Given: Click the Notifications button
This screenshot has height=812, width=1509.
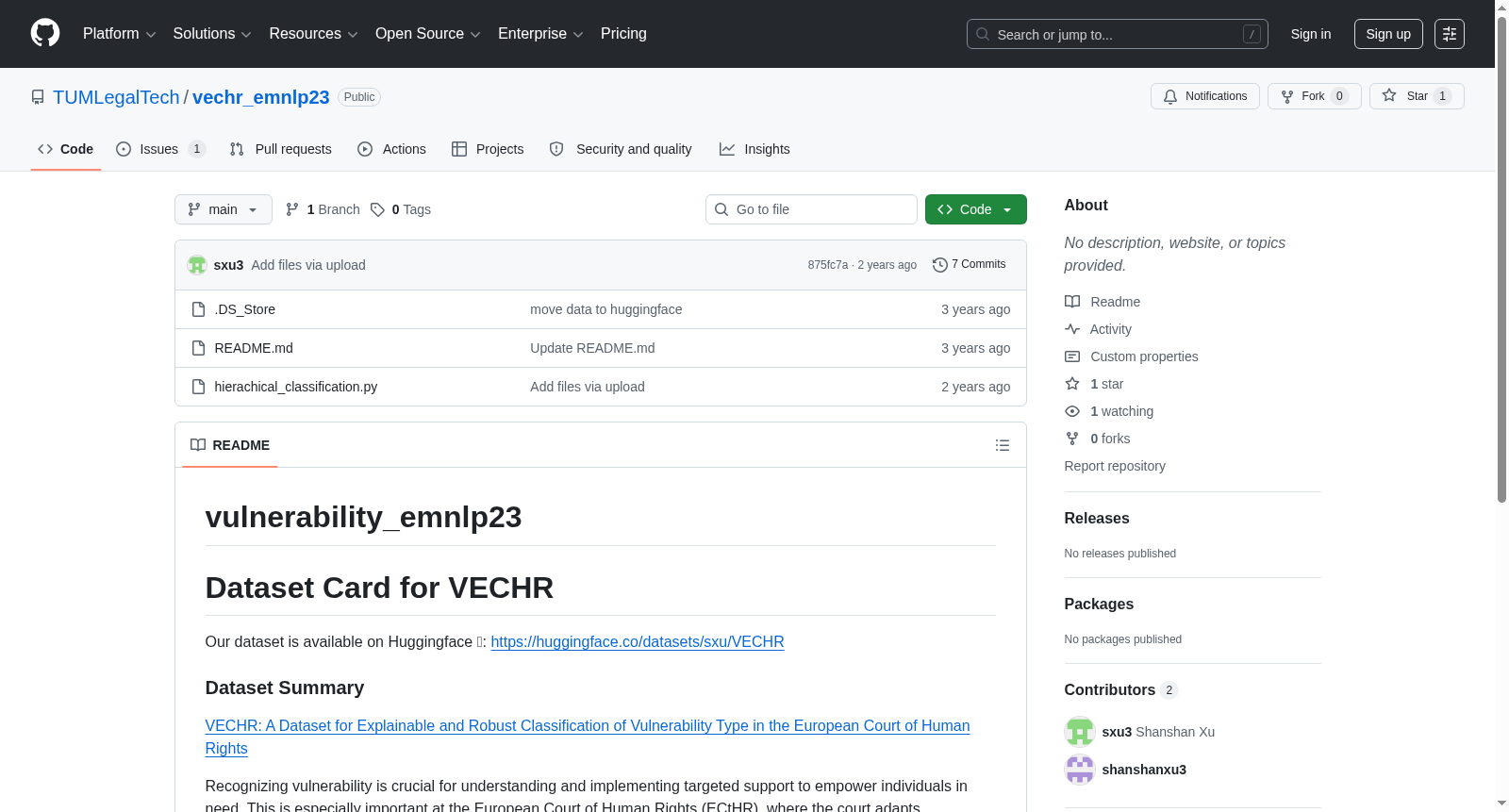Looking at the screenshot, I should (1205, 96).
